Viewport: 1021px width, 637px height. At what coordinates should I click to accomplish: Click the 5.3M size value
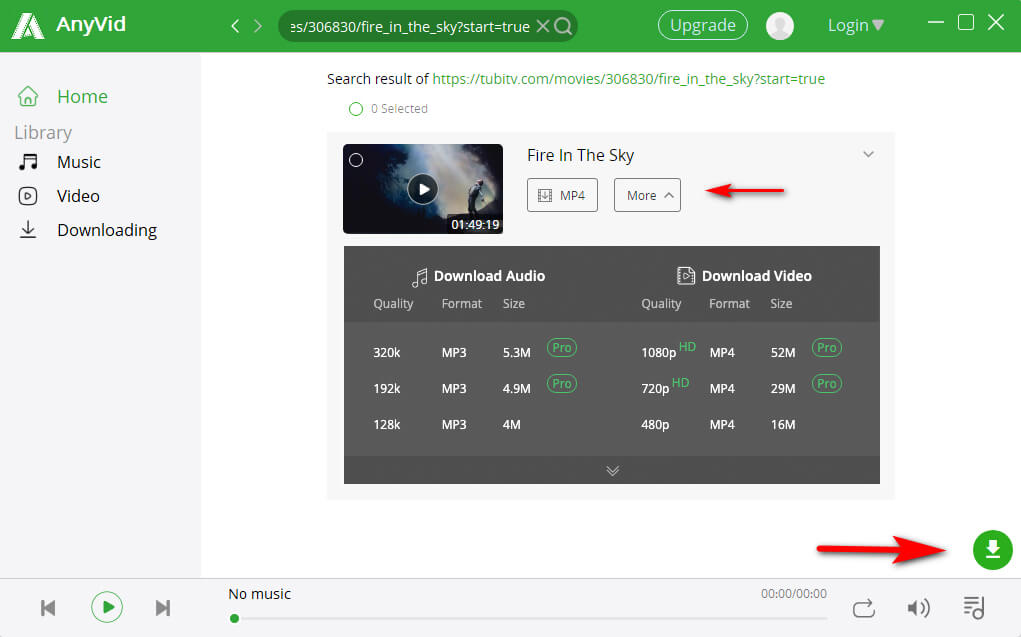(x=516, y=352)
